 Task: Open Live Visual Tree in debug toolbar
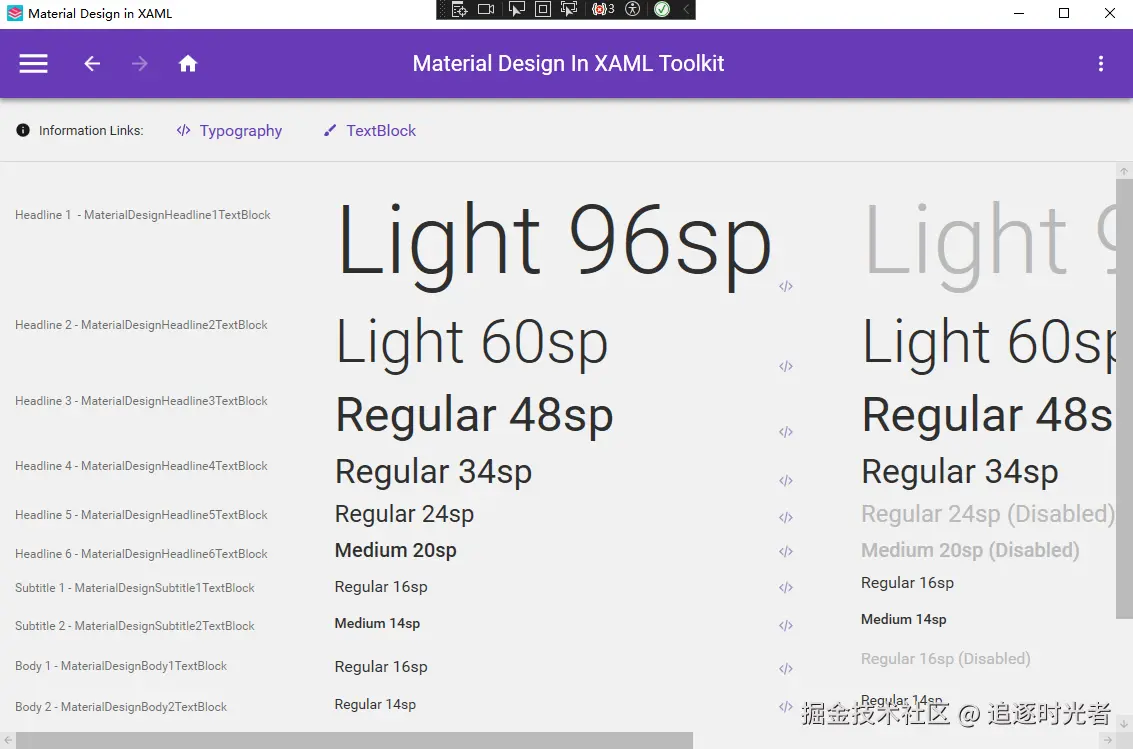(x=460, y=9)
